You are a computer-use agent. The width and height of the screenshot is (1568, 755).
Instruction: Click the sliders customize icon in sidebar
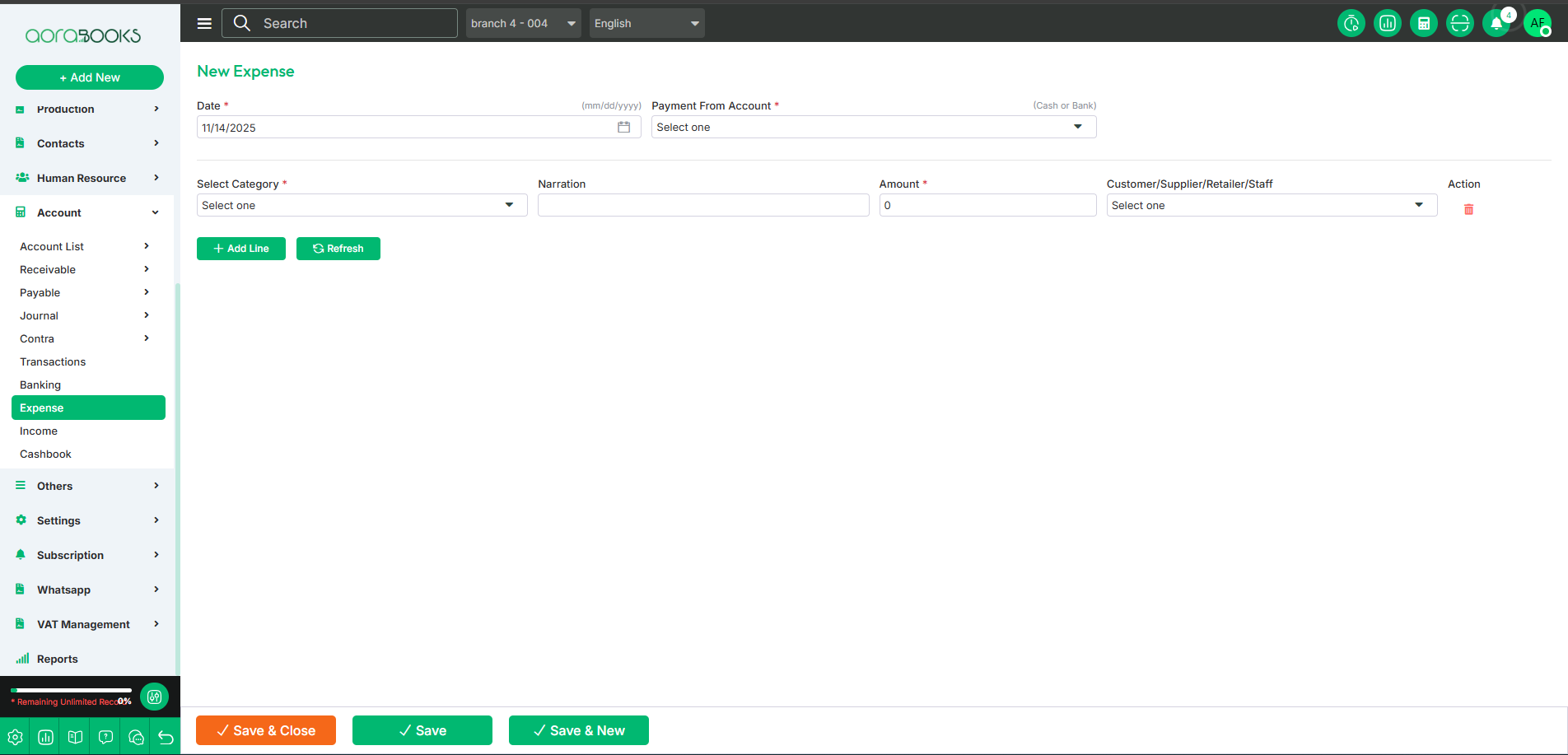tap(154, 697)
